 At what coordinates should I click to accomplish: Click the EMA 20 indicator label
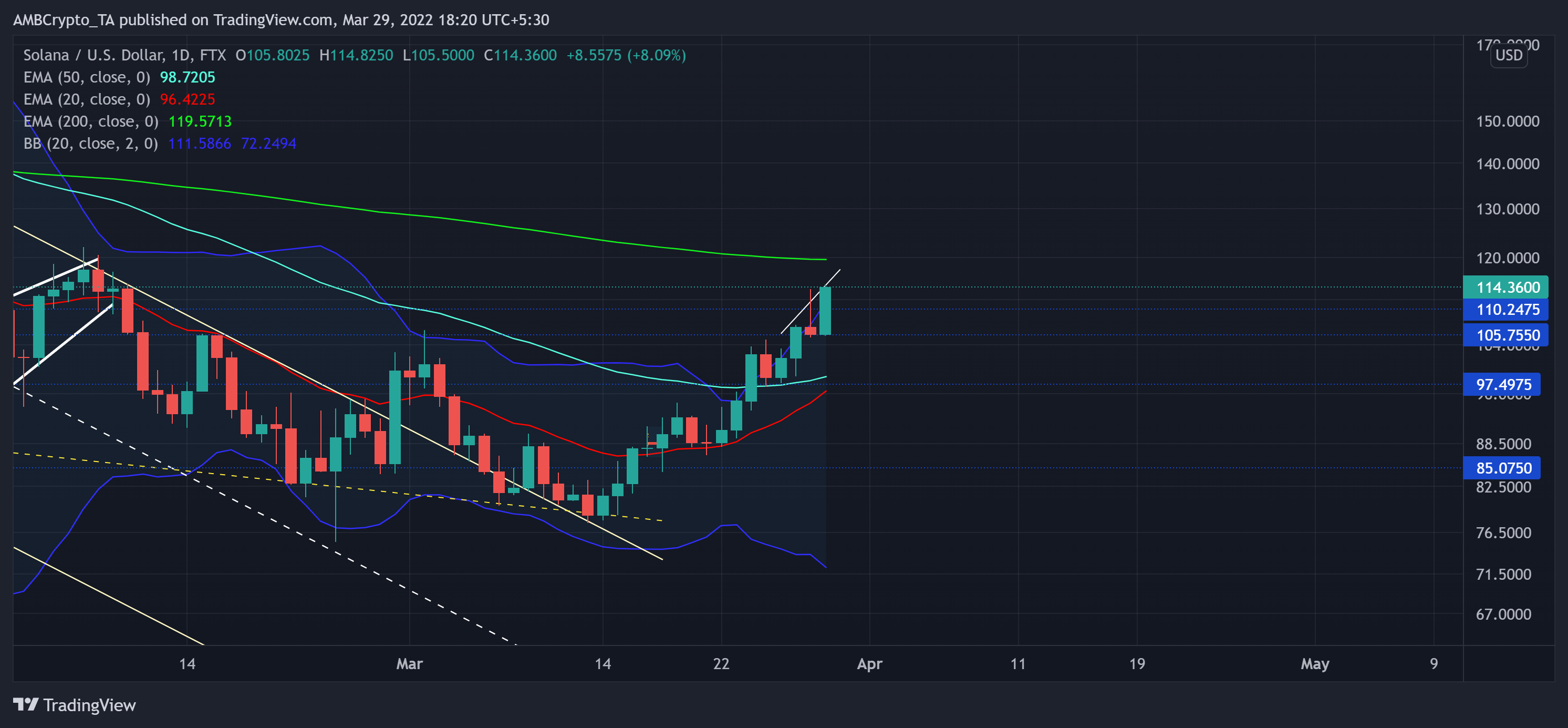(x=87, y=99)
